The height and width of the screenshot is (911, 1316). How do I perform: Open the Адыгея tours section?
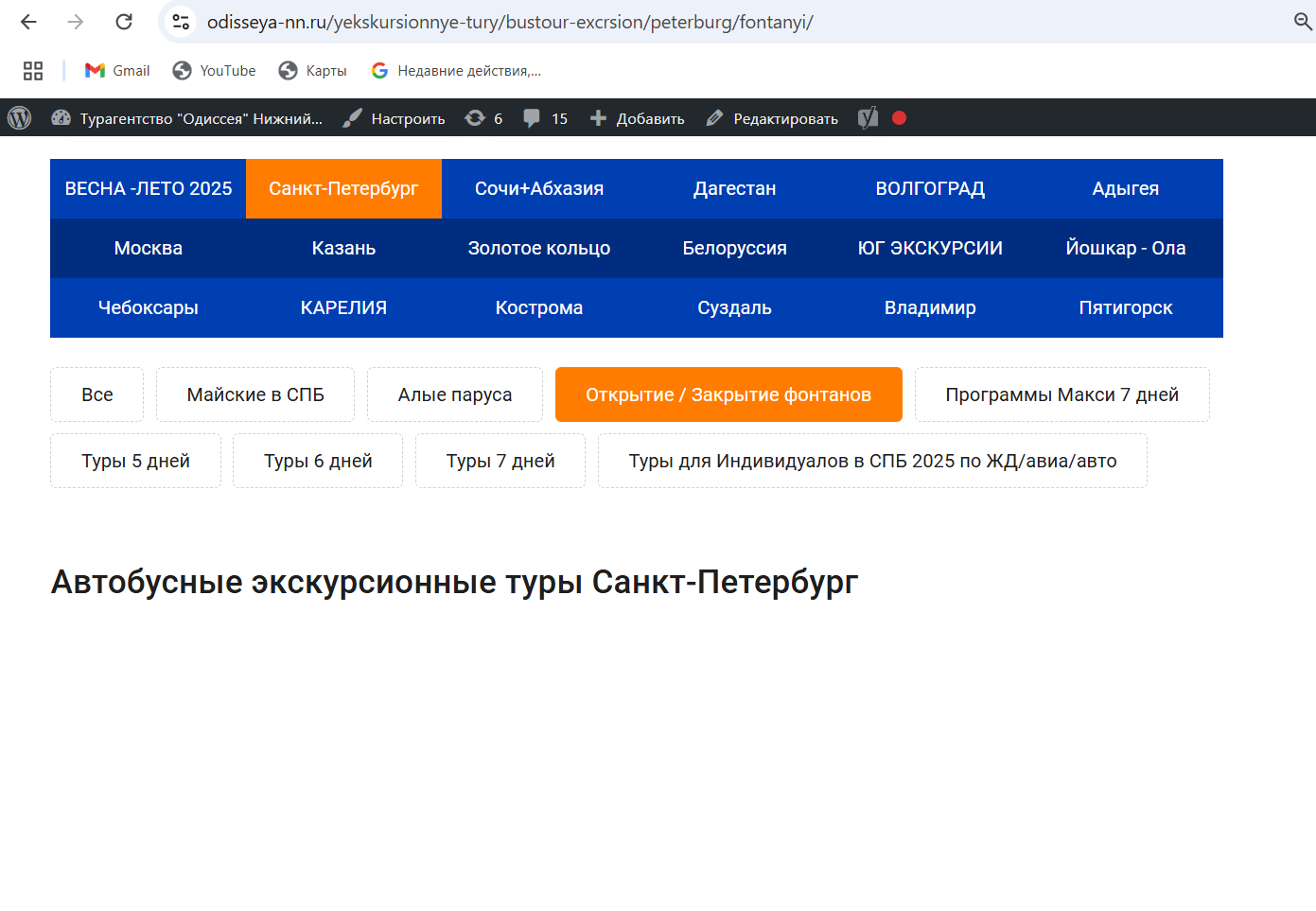point(1126,189)
